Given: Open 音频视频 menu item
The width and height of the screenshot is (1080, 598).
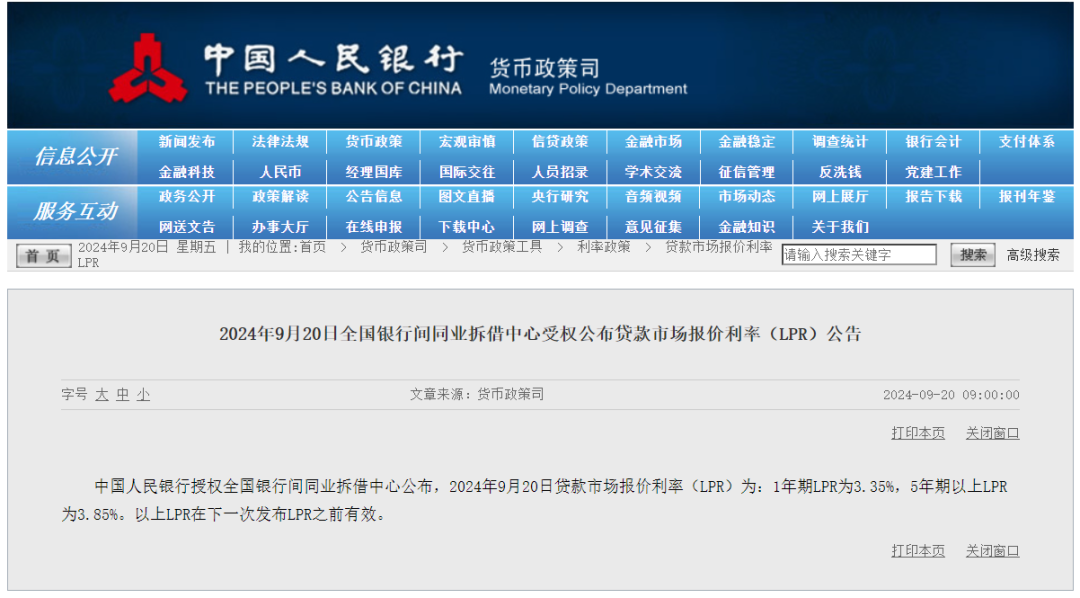Looking at the screenshot, I should coord(653,197).
